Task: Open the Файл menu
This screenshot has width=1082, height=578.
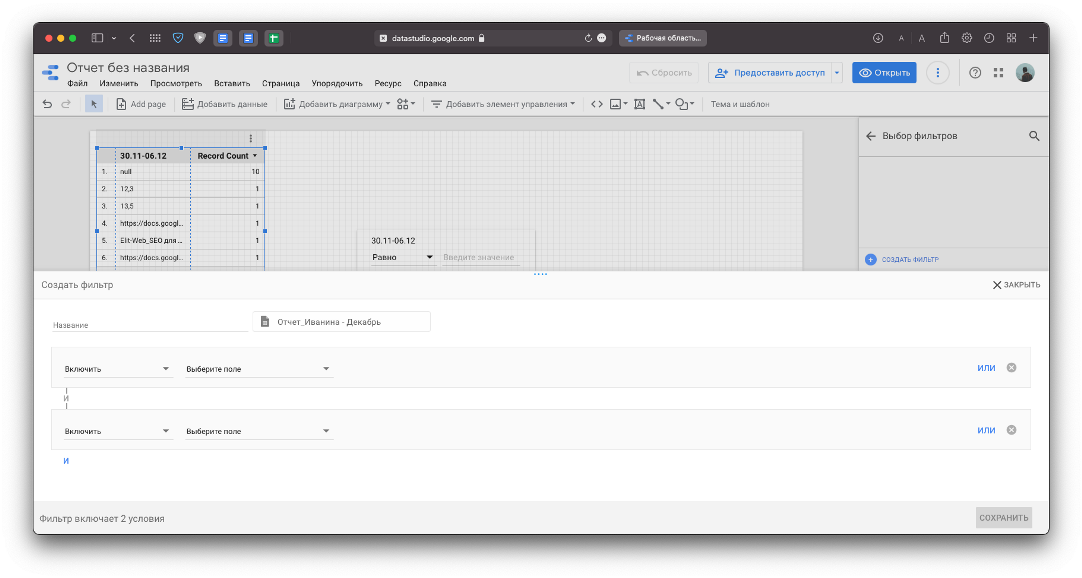Action: click(x=77, y=83)
